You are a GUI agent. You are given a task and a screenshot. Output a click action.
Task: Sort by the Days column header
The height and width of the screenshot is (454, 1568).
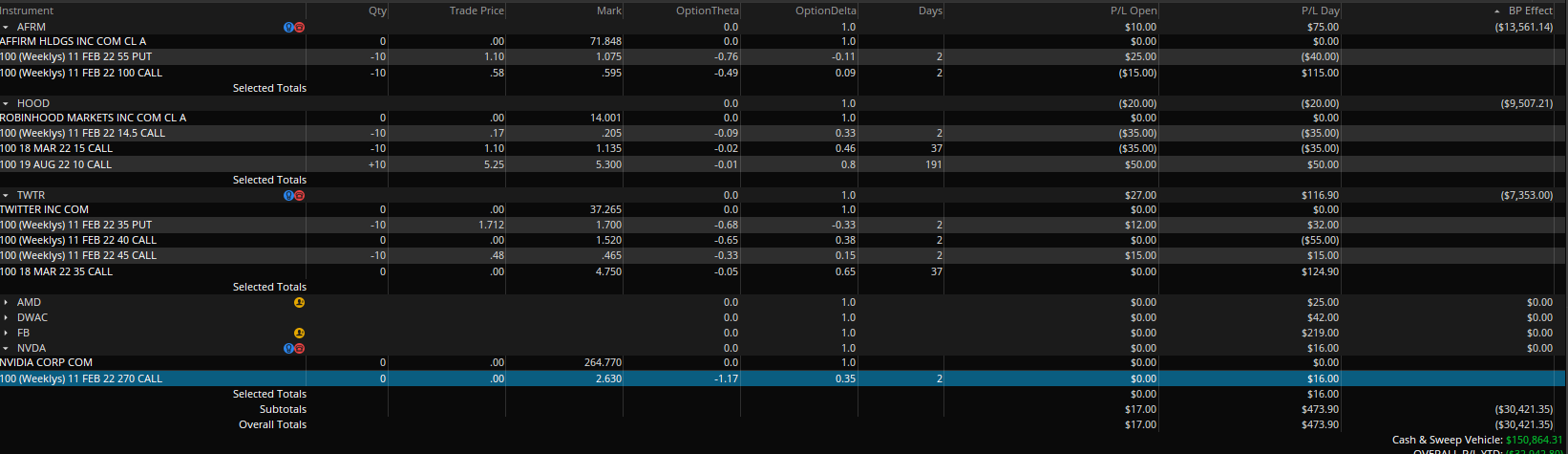(x=931, y=11)
